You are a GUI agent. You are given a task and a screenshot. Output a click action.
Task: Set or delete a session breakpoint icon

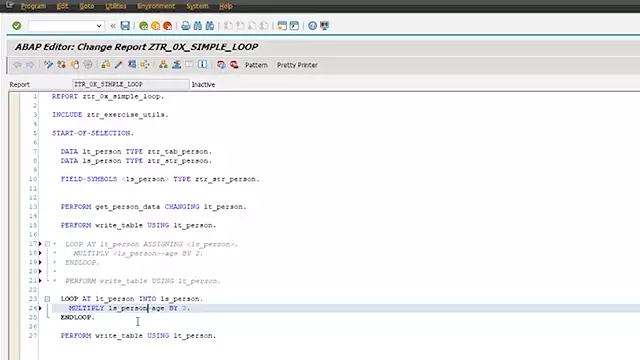pyautogui.click(x=221, y=64)
